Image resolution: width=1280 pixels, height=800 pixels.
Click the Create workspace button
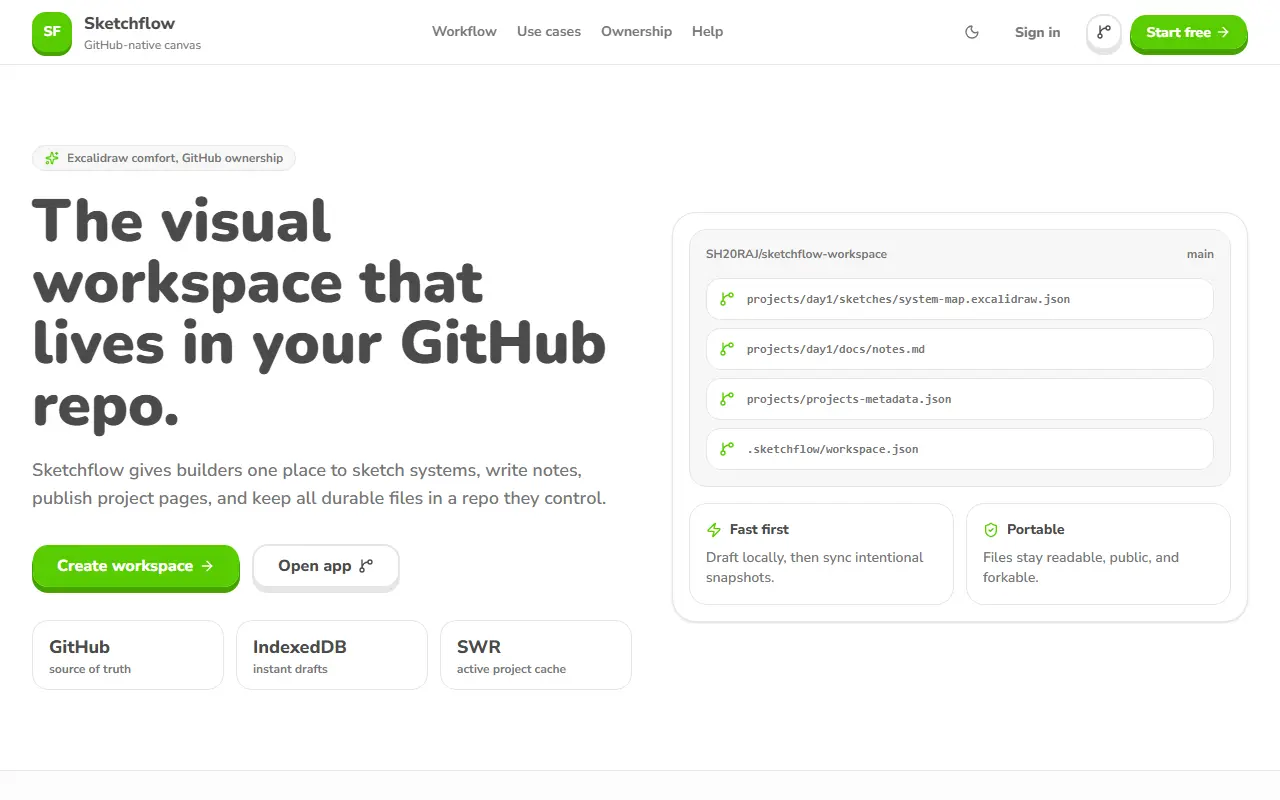(136, 567)
